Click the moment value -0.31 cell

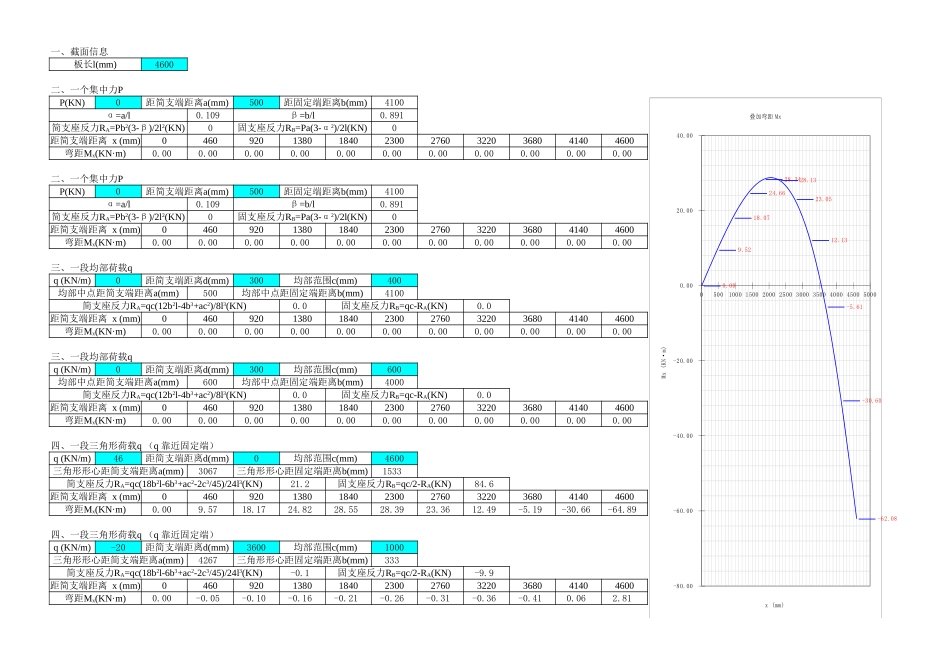pyautogui.click(x=440, y=599)
